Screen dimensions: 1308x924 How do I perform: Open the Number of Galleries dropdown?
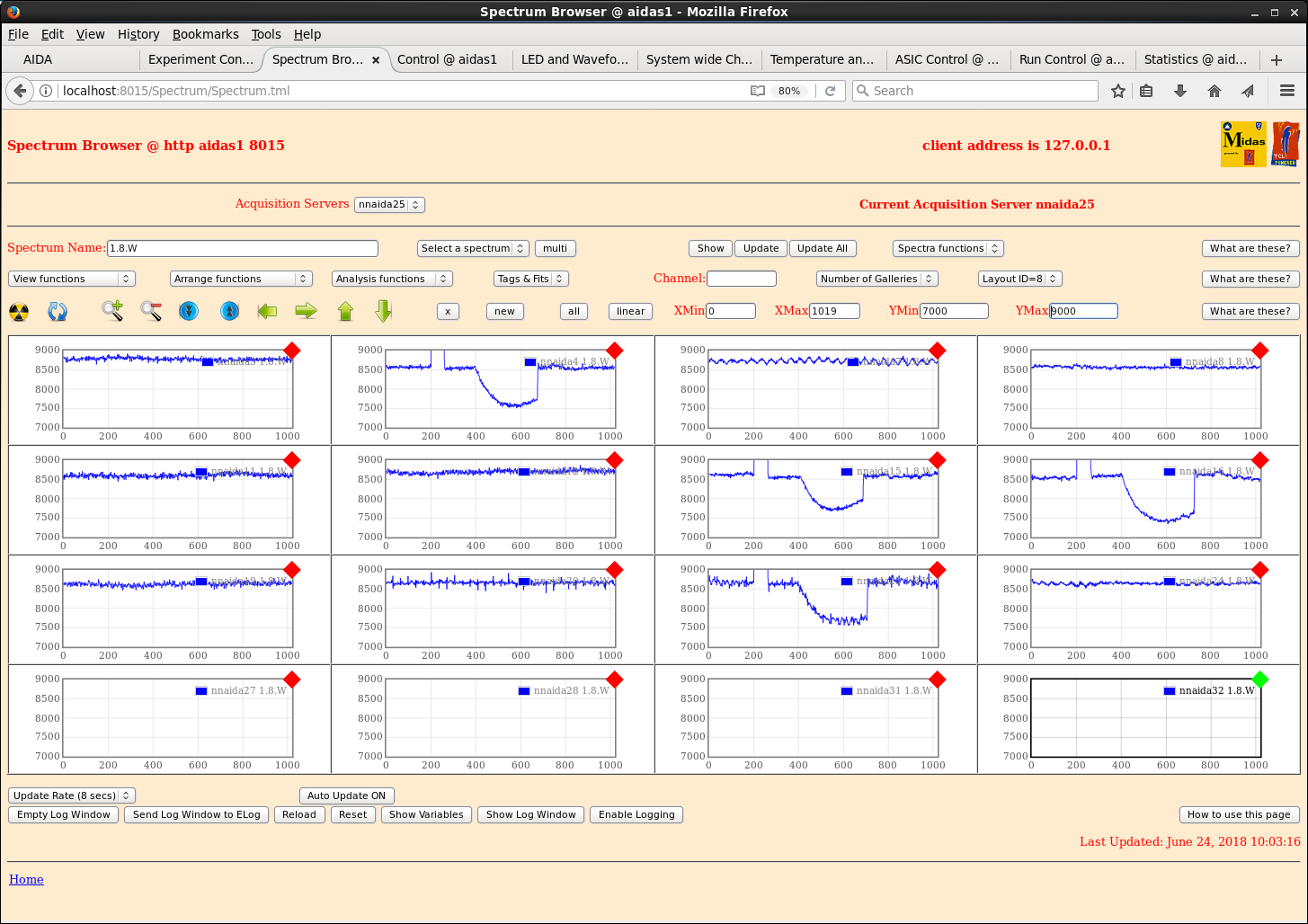[876, 280]
